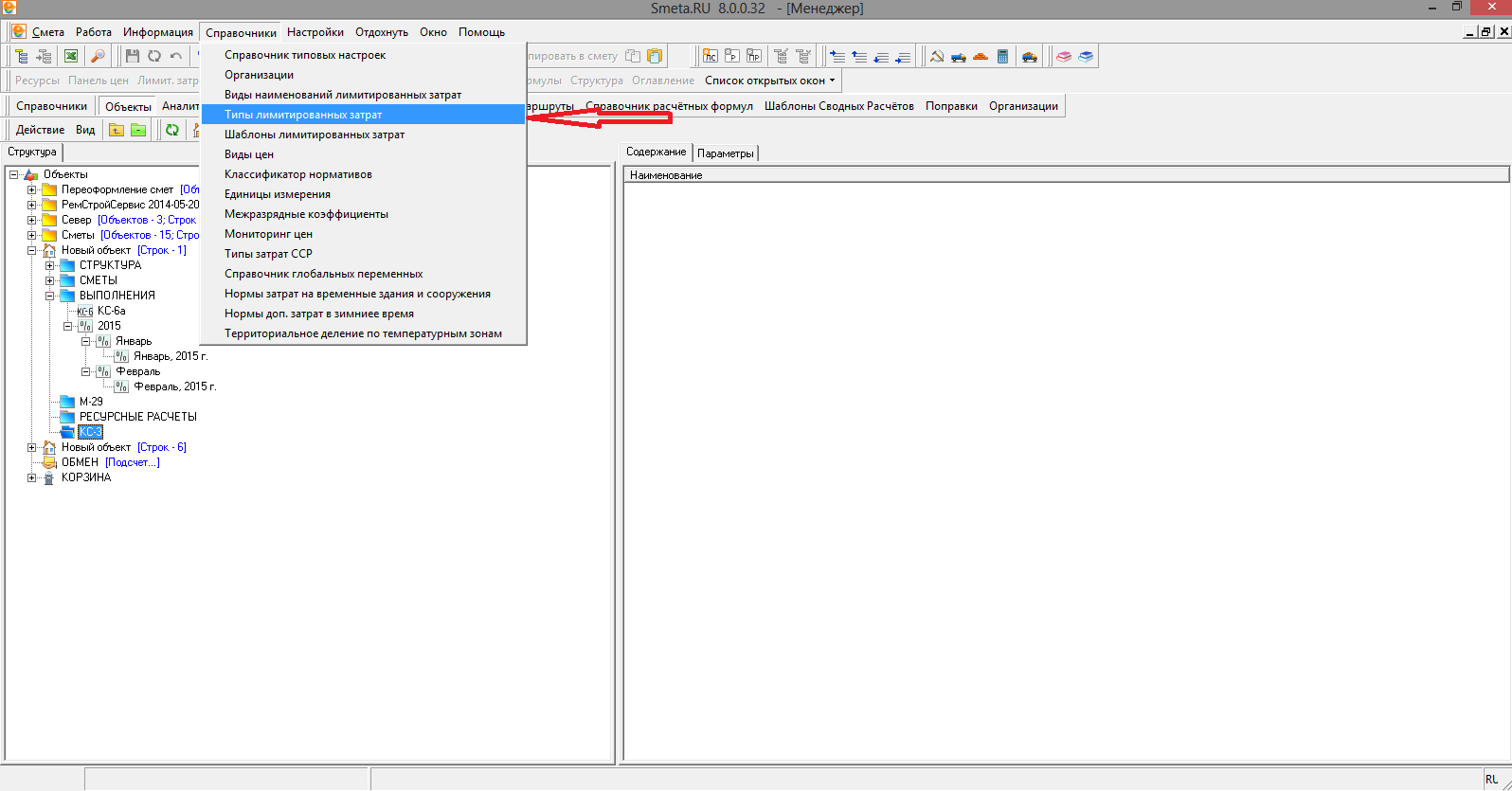The image size is (1512, 791).
Task: Click the pink books stack icon
Action: (x=1064, y=57)
